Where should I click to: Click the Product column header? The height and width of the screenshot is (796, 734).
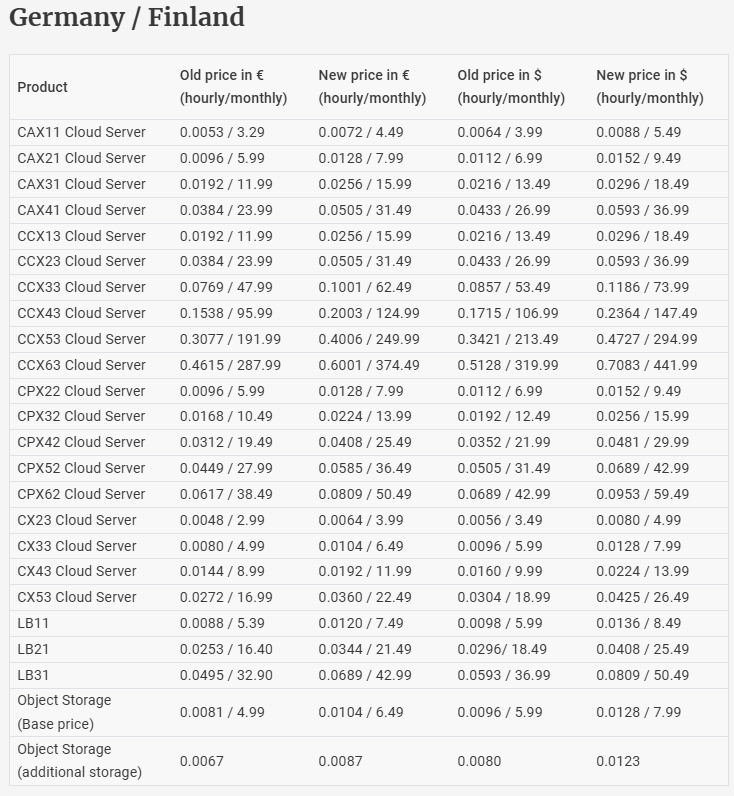tap(43, 87)
